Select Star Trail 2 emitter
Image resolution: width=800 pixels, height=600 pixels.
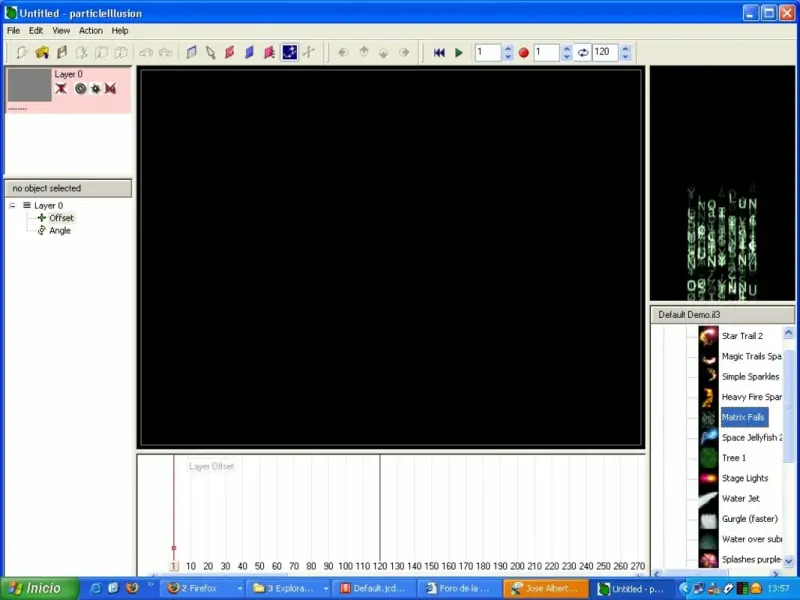click(742, 336)
